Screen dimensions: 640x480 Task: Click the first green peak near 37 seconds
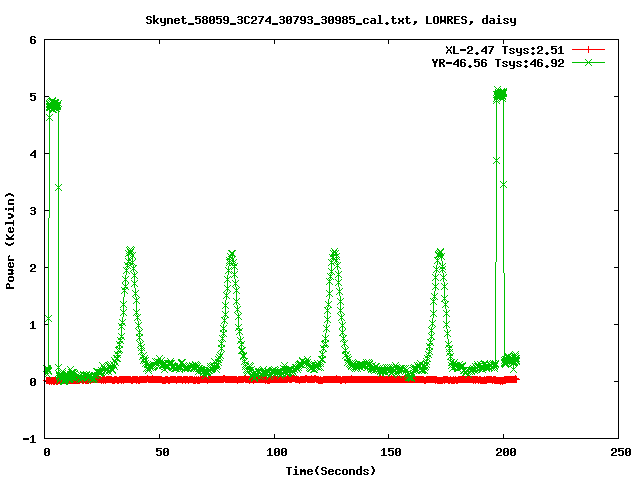click(130, 251)
